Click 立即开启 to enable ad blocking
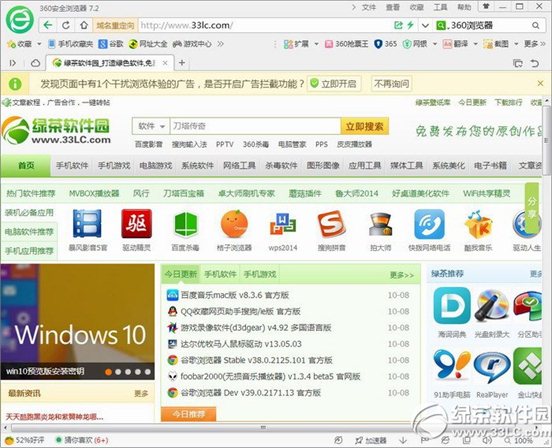The image size is (552, 448). pos(334,84)
